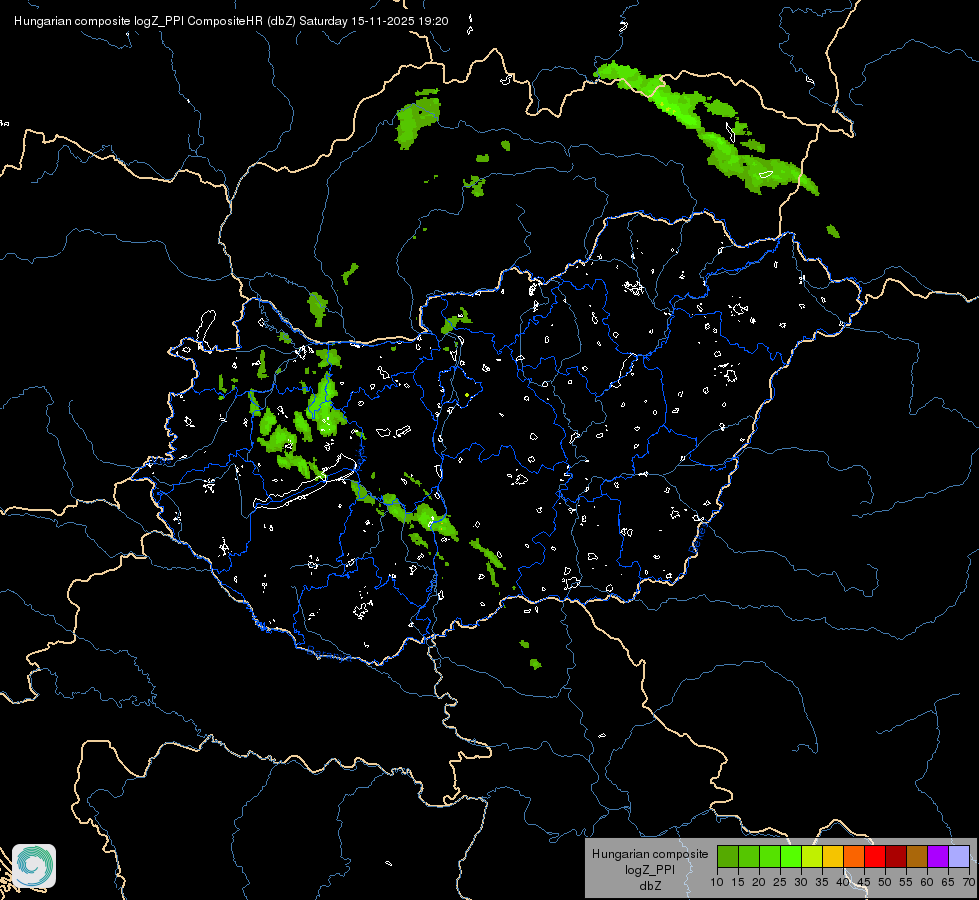Click the 10–15 dBZ dark green swatch
This screenshot has width=979, height=900.
pos(728,856)
